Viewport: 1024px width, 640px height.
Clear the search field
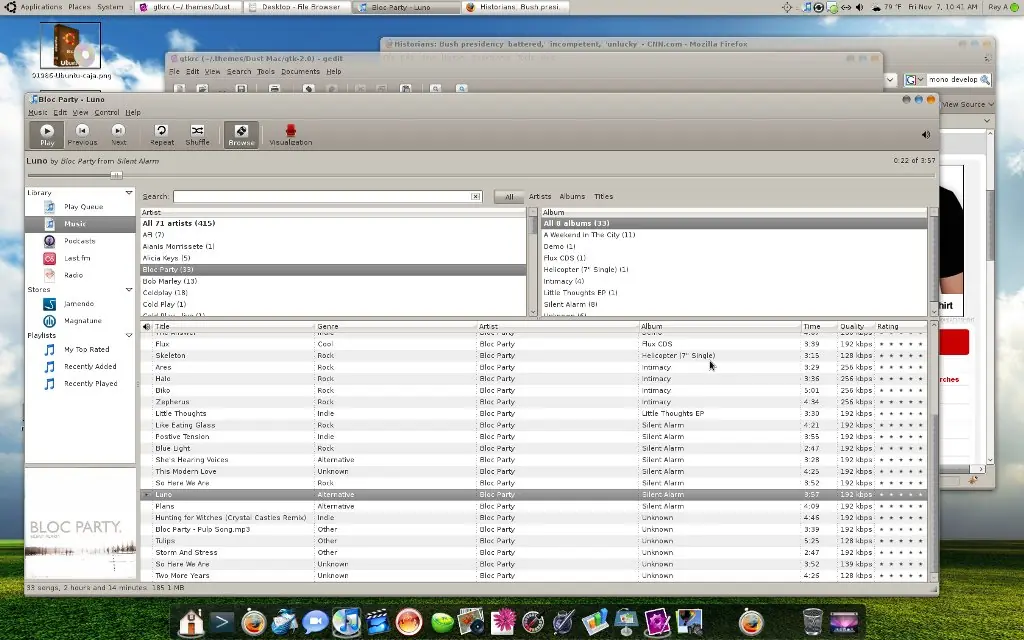click(x=475, y=197)
